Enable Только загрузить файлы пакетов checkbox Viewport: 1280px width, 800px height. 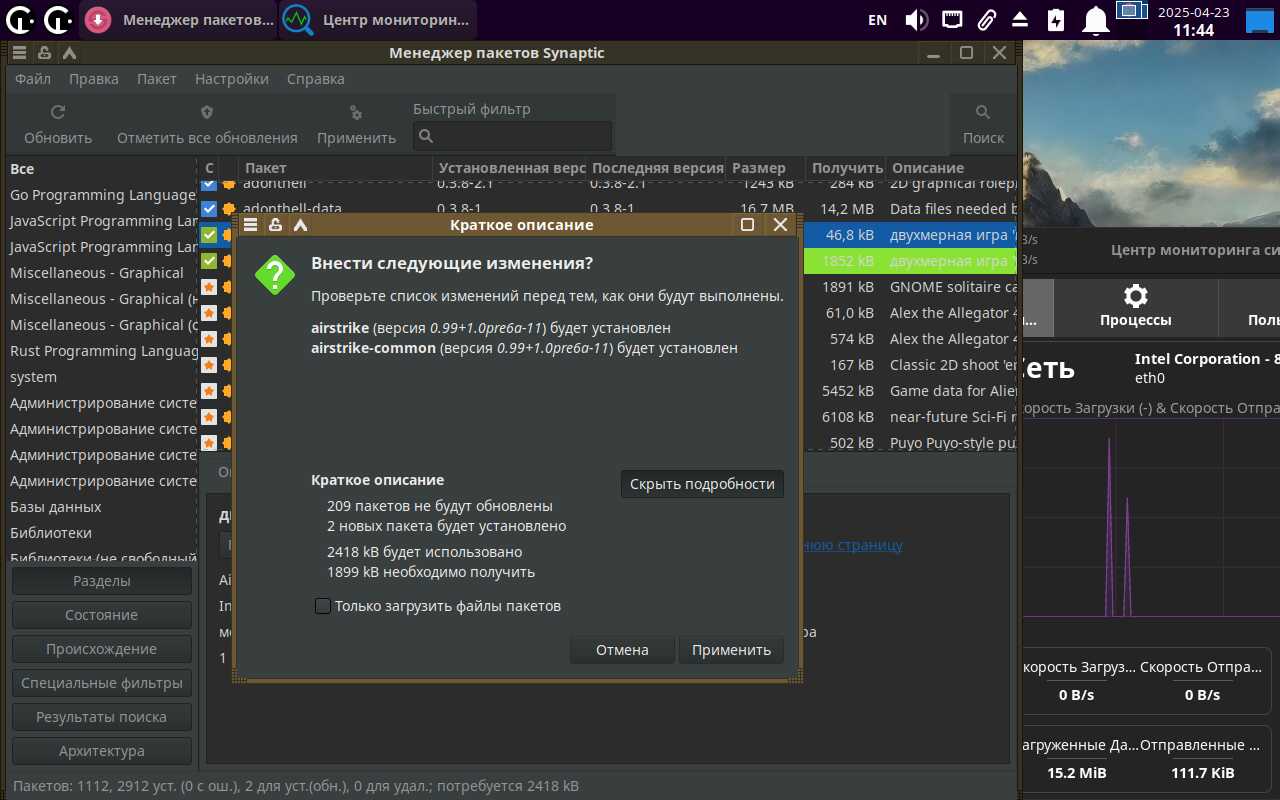point(323,606)
